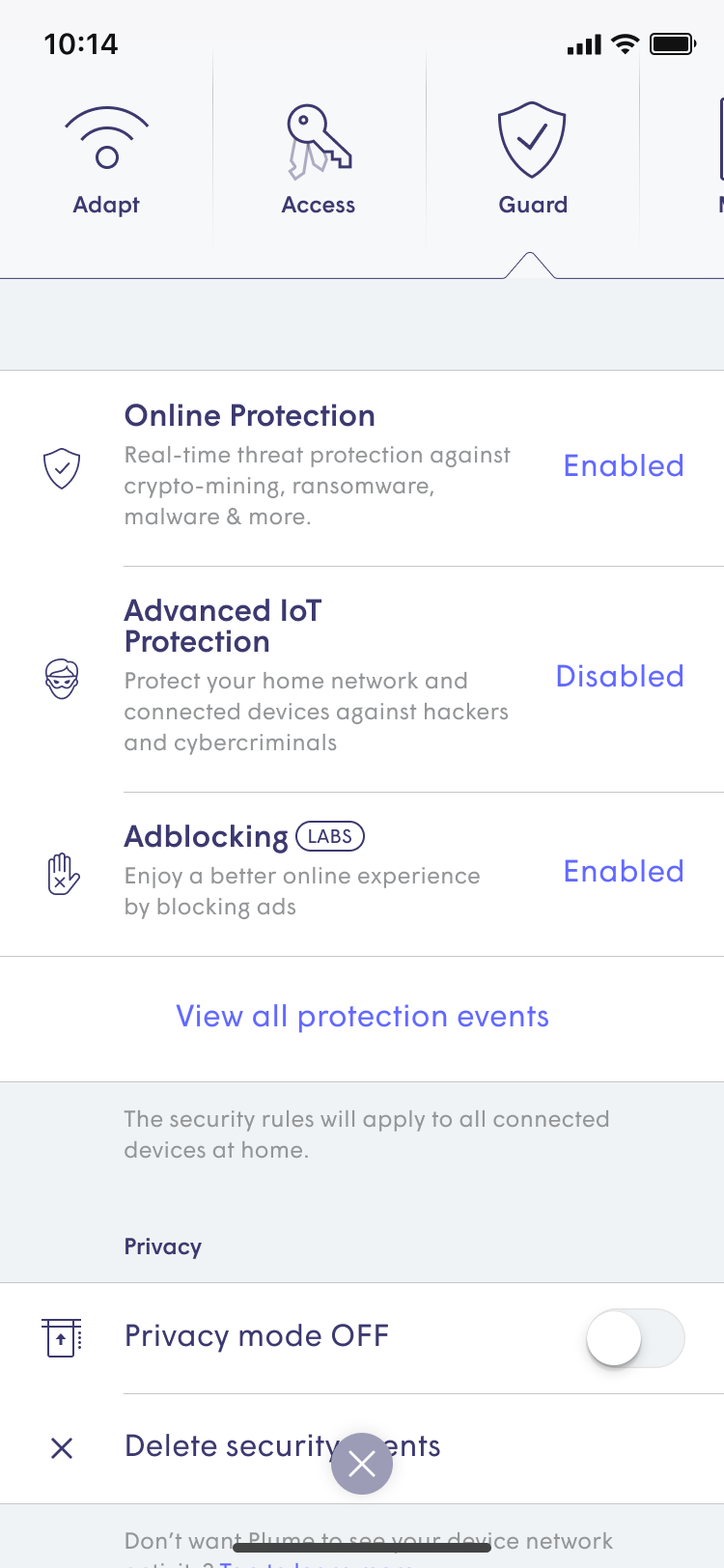Screen dimensions: 724x1568
Task: Switch to the Access tab label
Action: [319, 205]
